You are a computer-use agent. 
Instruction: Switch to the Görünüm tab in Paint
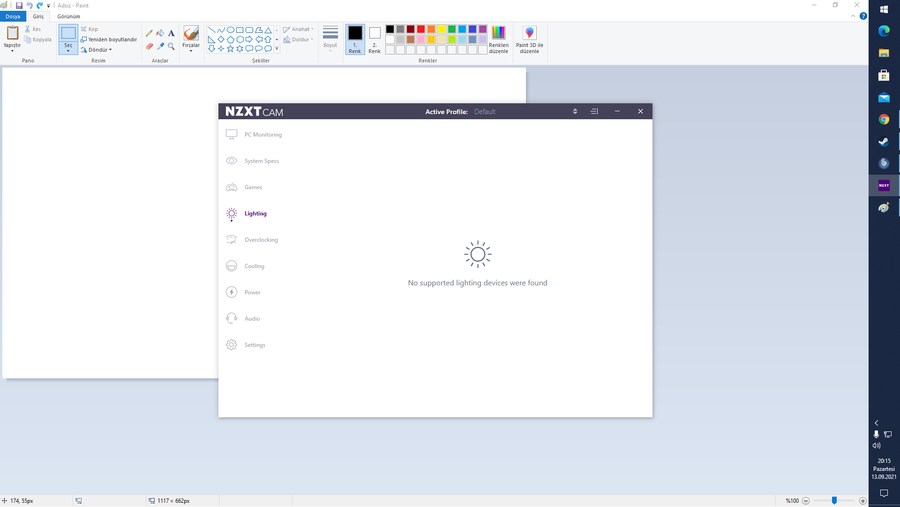tap(68, 17)
